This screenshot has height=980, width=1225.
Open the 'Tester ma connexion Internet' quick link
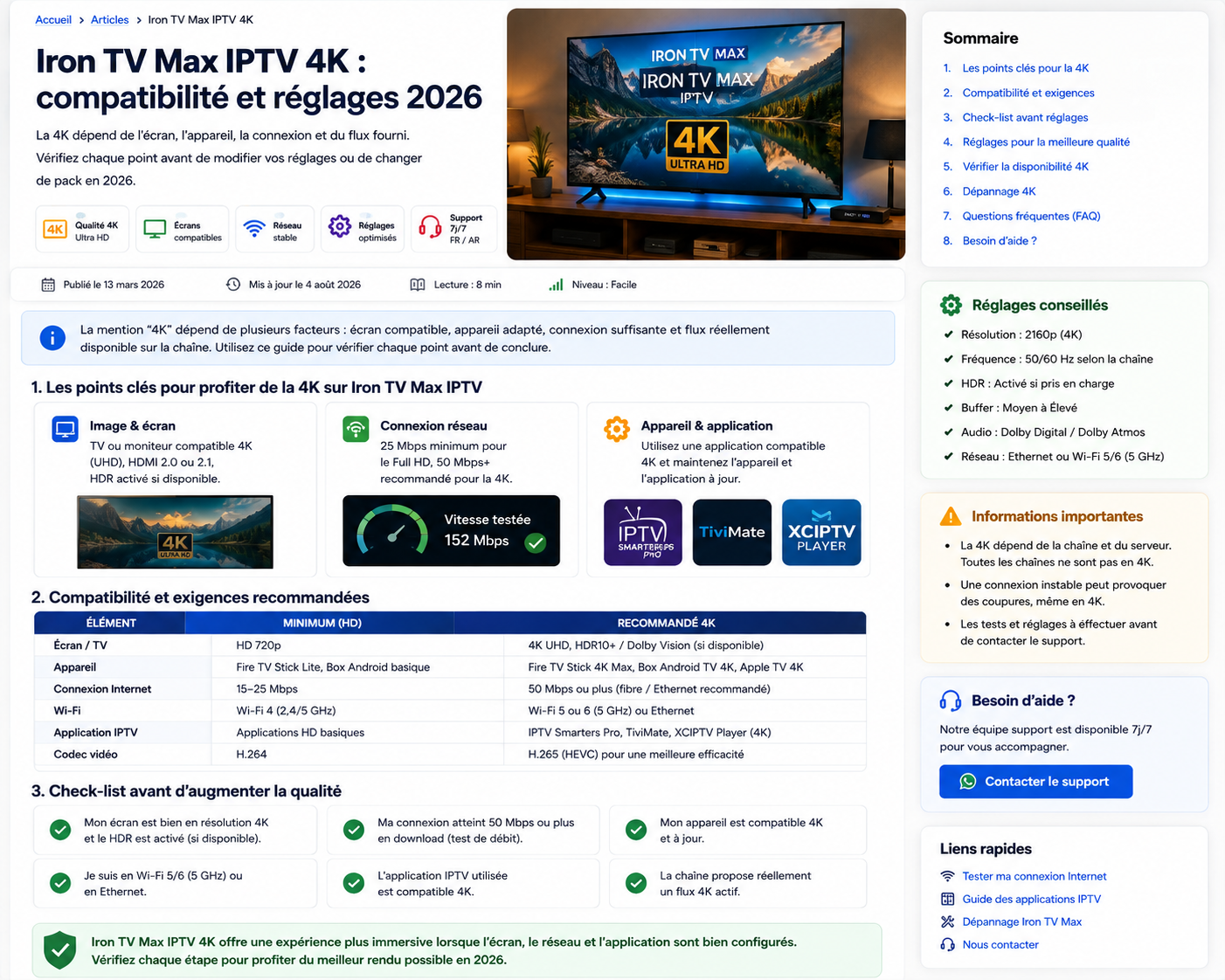pos(1035,876)
